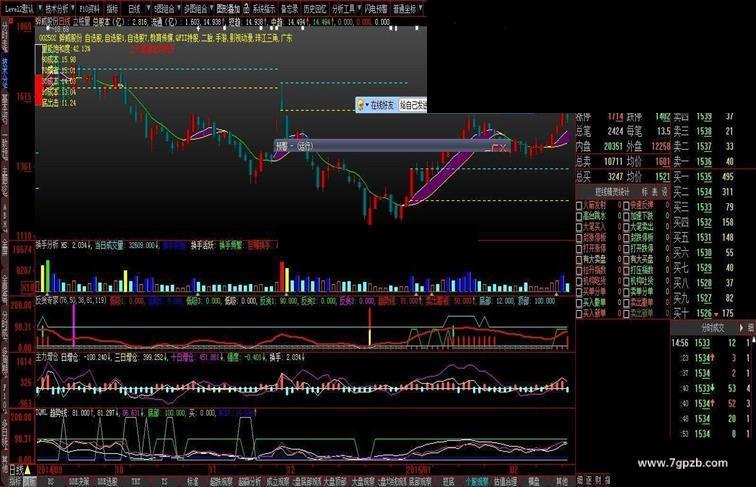Click the lock icon beside 图形叠加
This screenshot has width=756, height=487.
246,8
